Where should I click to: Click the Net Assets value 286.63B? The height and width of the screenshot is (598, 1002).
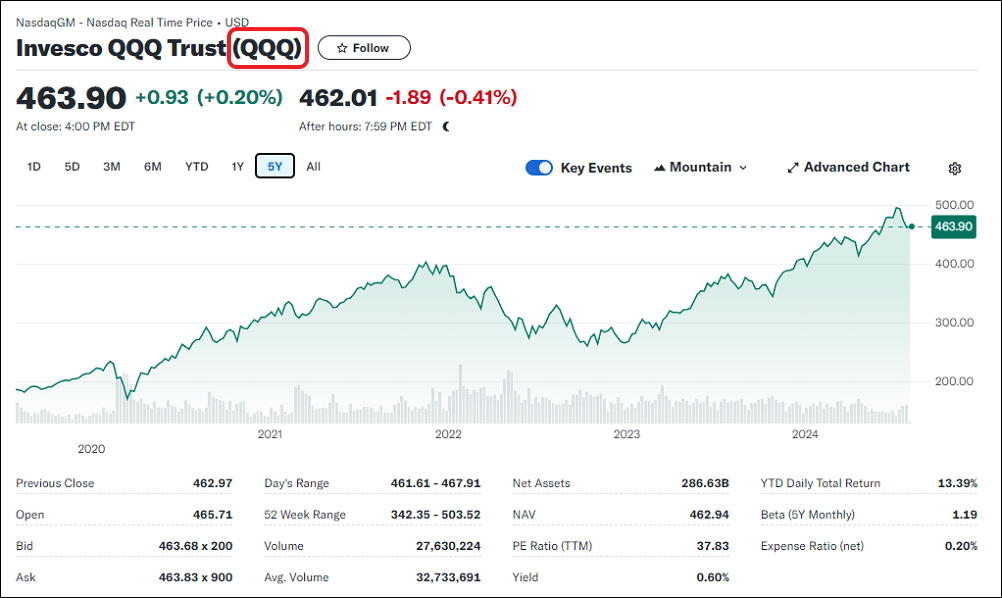click(x=705, y=483)
